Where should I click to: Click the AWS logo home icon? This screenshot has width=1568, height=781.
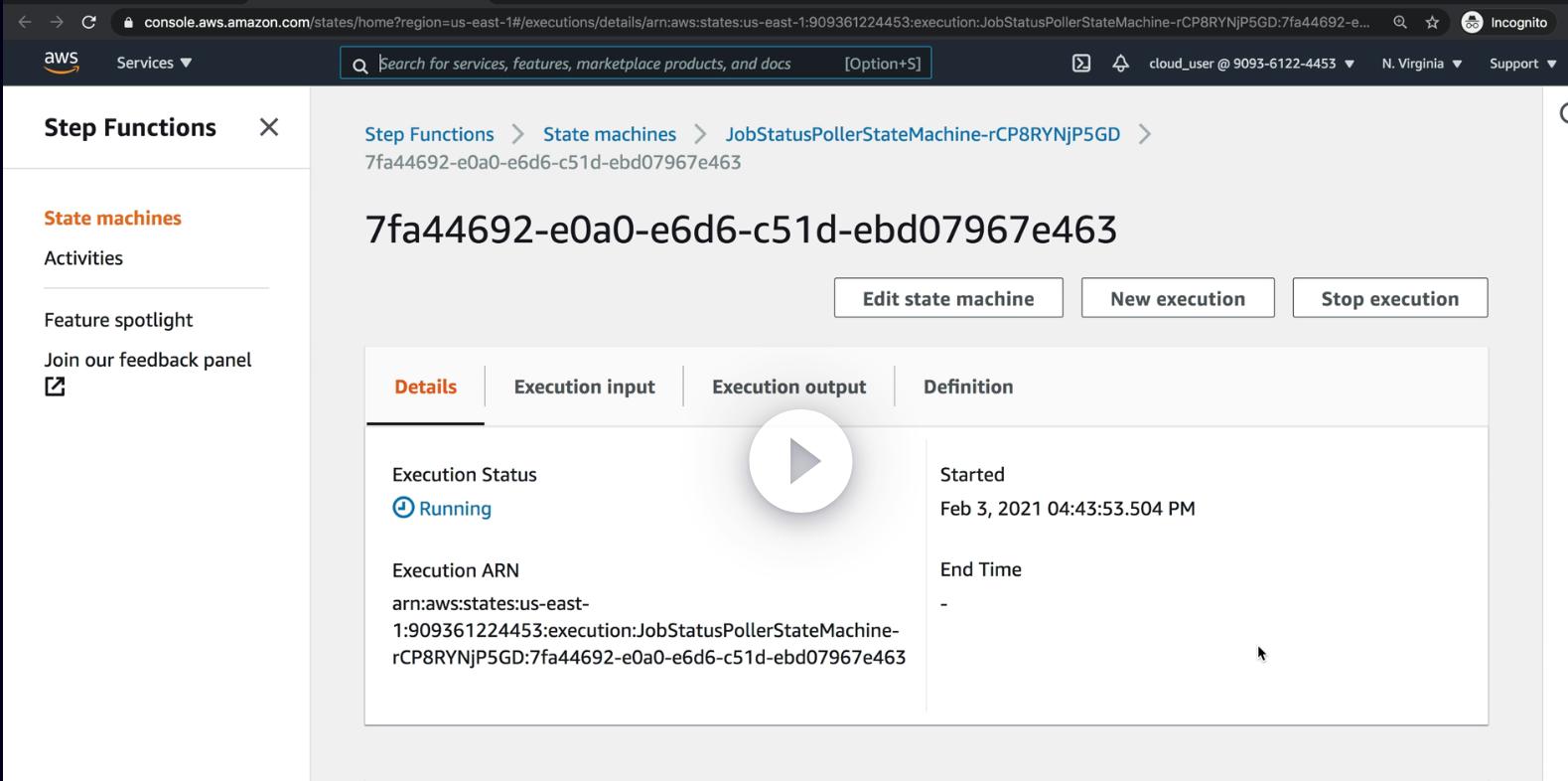pyautogui.click(x=61, y=63)
